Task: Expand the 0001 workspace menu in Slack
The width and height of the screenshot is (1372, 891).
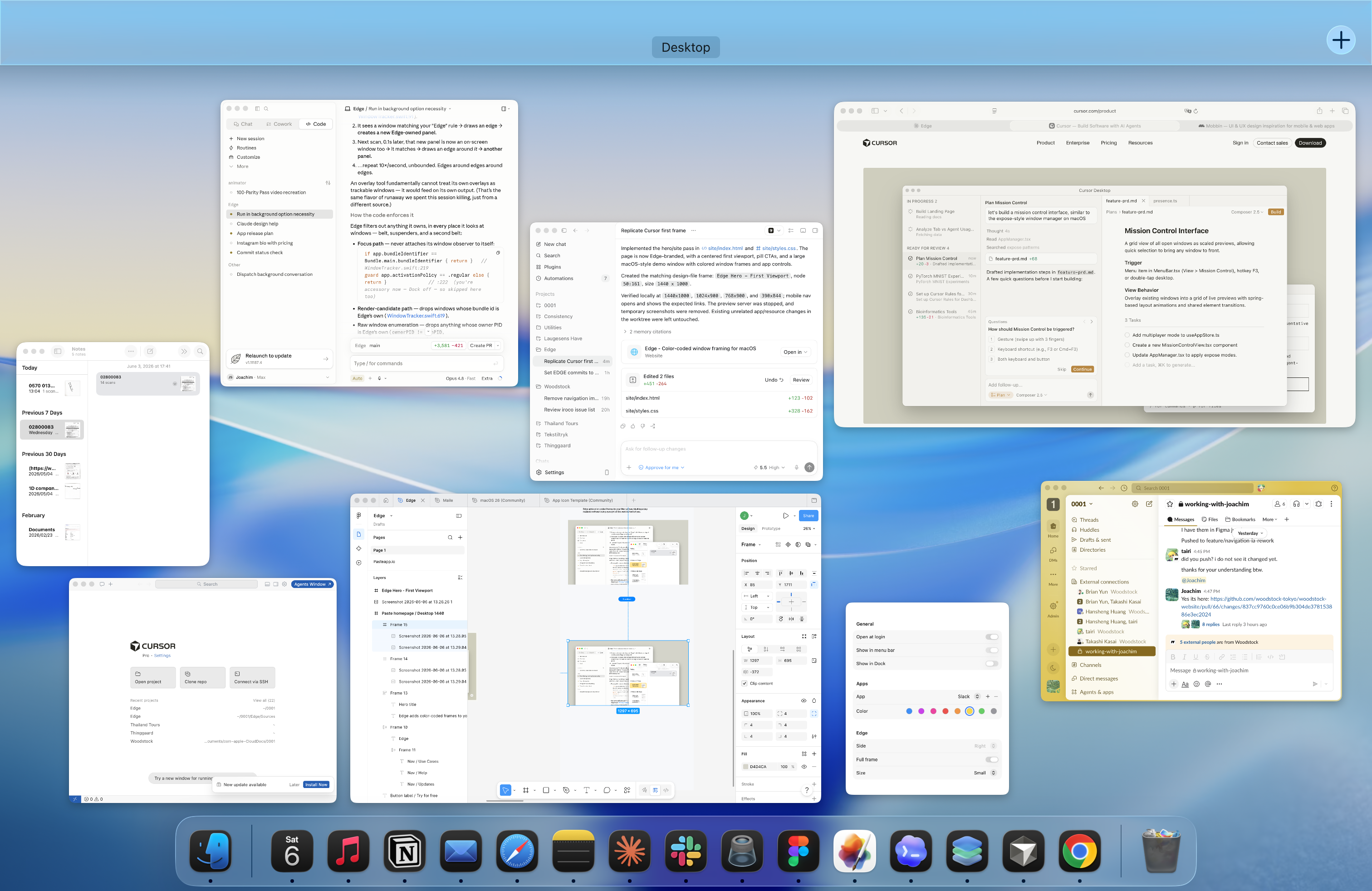Action: coord(1082,504)
